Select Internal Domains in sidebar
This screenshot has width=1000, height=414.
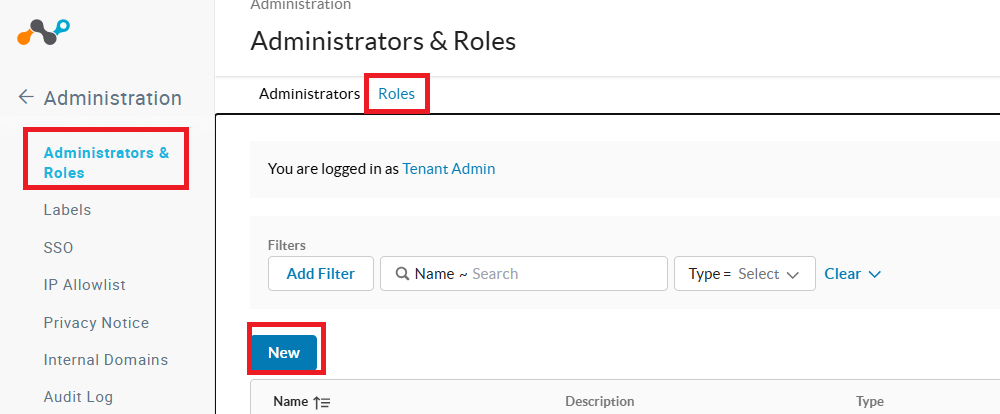105,360
